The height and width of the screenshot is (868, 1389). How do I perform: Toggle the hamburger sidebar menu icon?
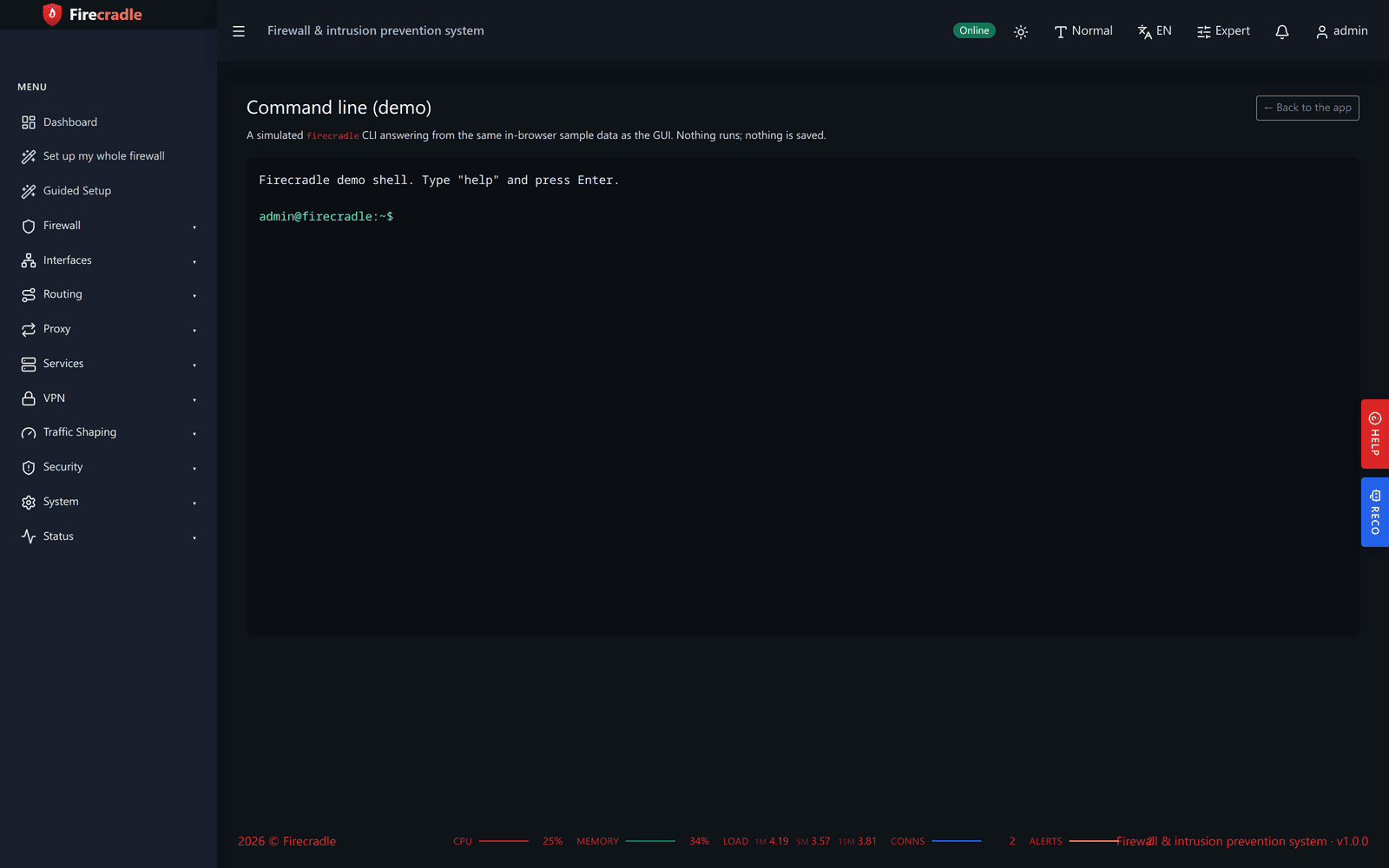[239, 31]
